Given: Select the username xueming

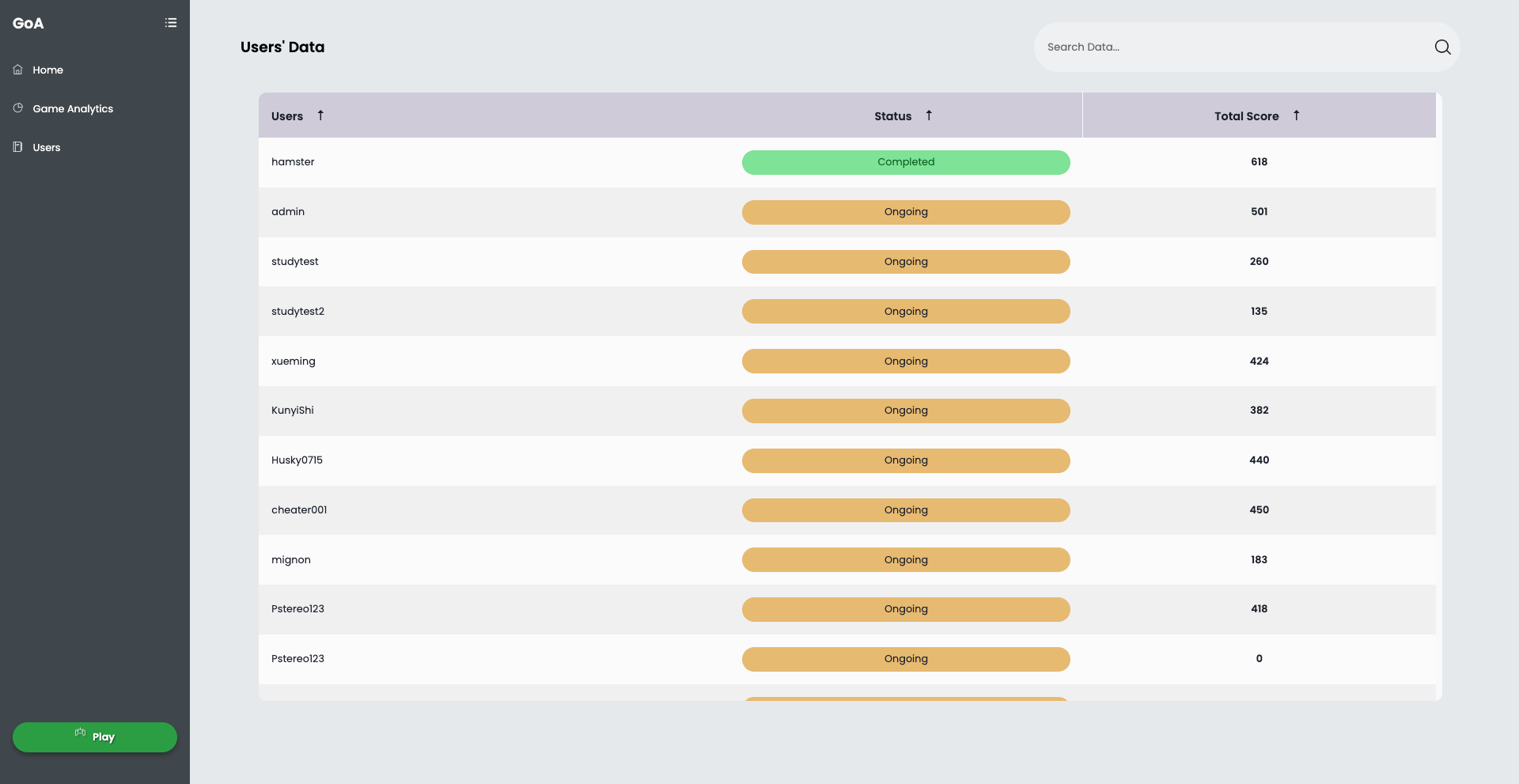Looking at the screenshot, I should pyautogui.click(x=294, y=362).
